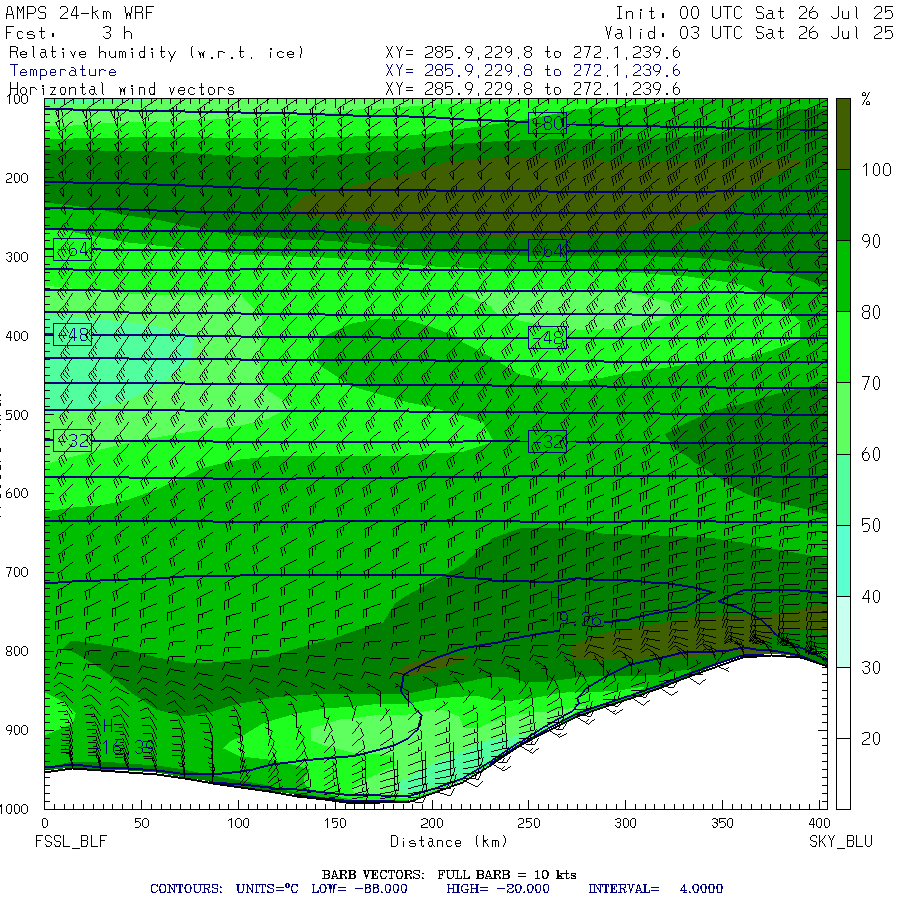Pick the colorbar segment between 50 and 60

pos(843,490)
